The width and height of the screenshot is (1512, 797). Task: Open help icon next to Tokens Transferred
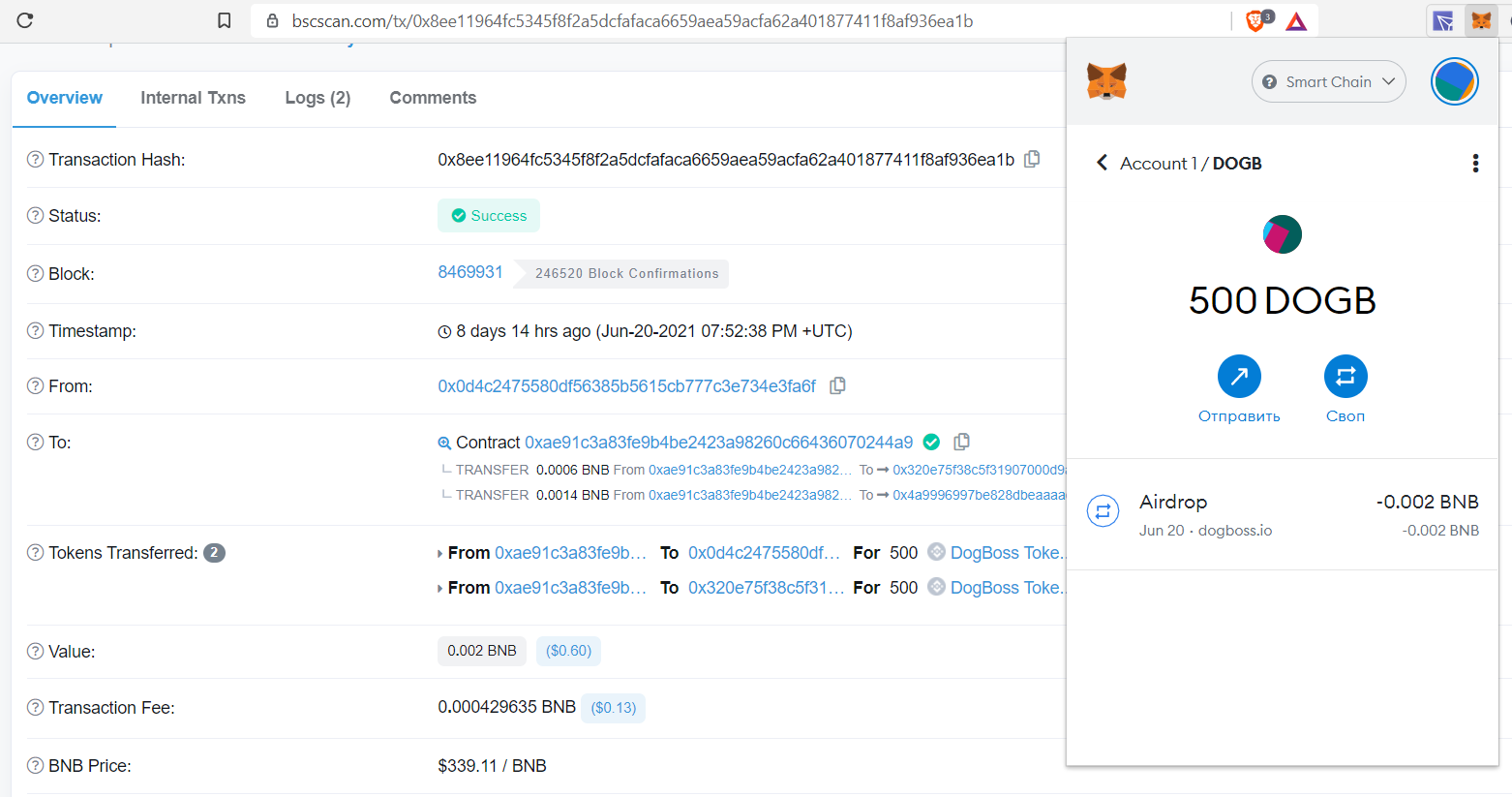click(x=35, y=552)
